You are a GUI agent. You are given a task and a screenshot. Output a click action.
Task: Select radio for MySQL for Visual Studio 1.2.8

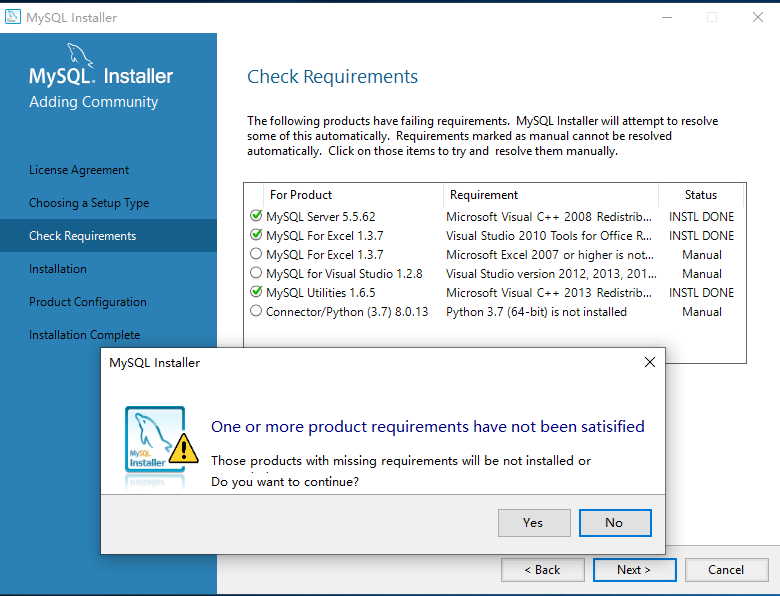(x=256, y=273)
